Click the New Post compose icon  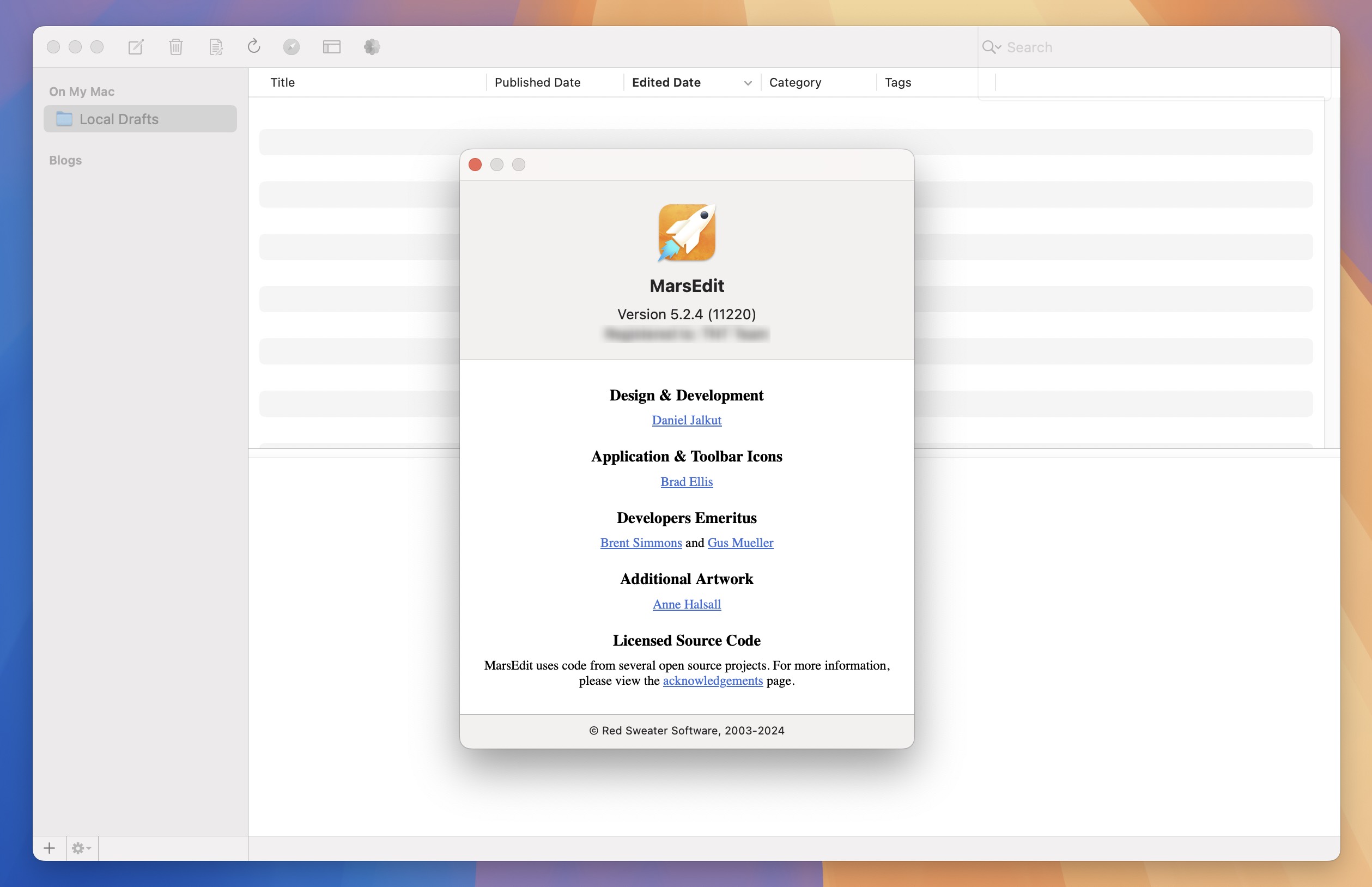[x=136, y=47]
